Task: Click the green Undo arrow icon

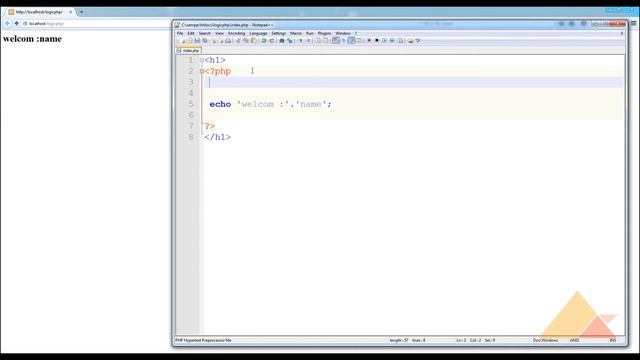Action: pos(264,41)
